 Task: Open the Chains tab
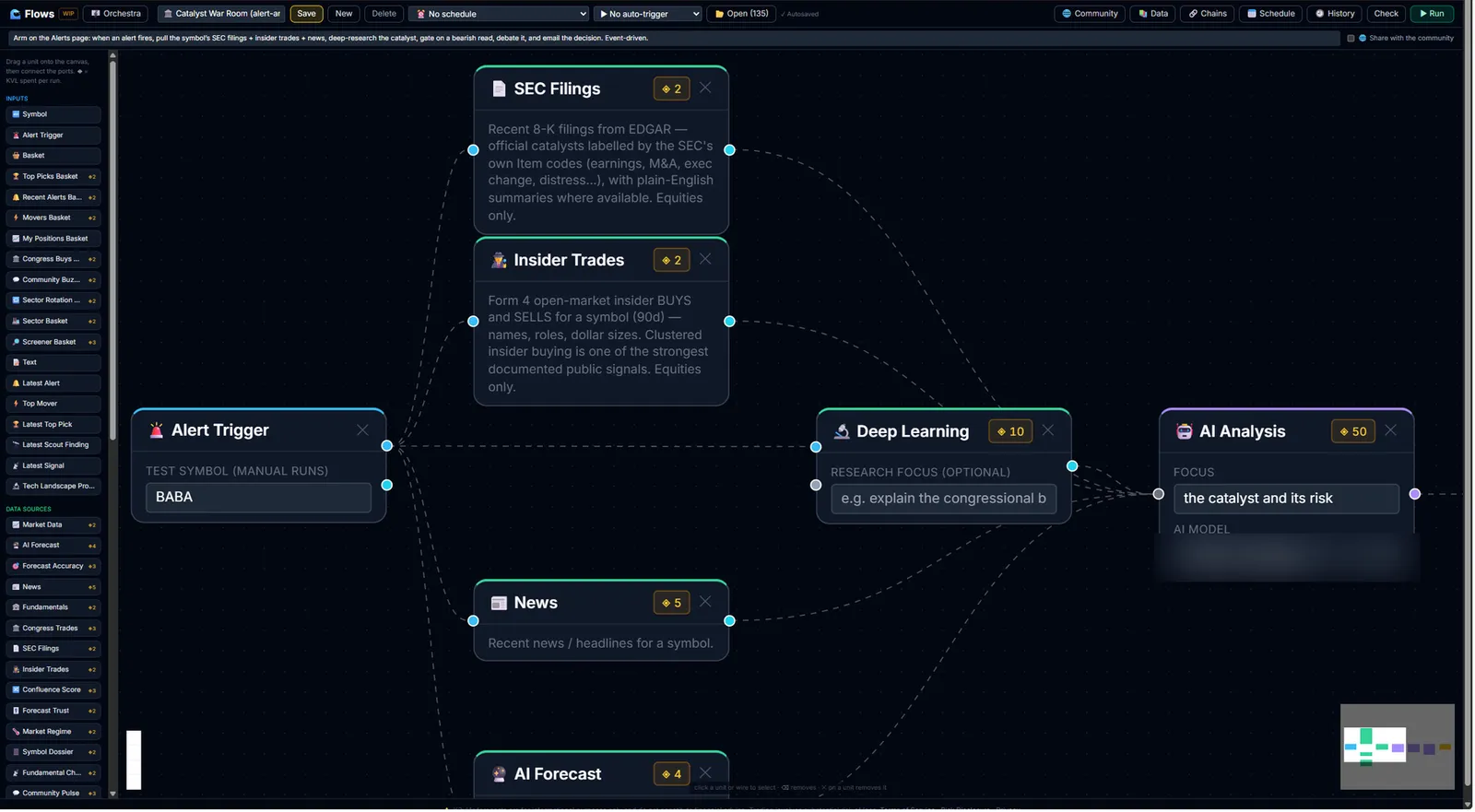tap(1208, 14)
